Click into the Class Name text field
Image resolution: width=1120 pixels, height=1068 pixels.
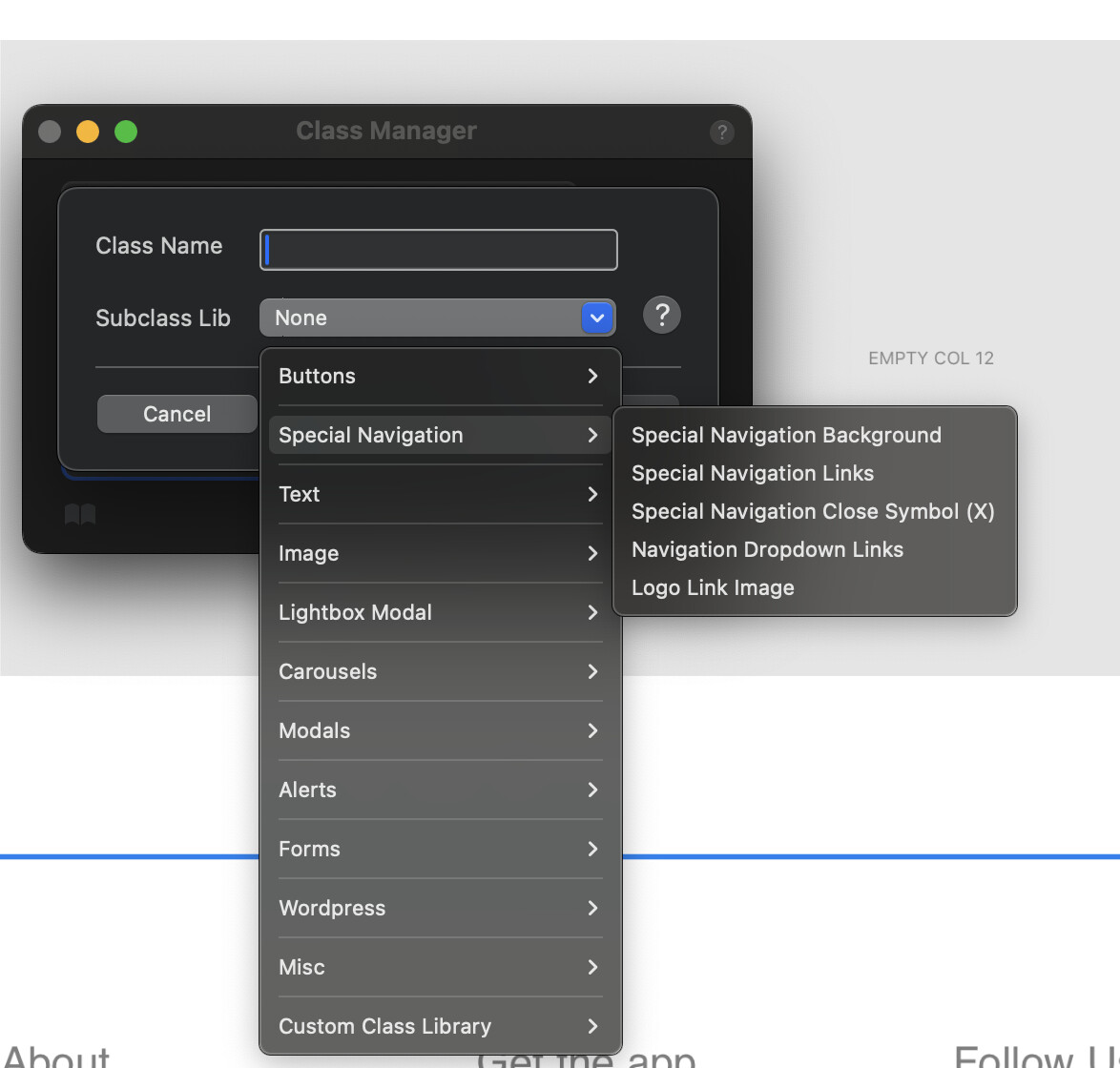point(439,250)
